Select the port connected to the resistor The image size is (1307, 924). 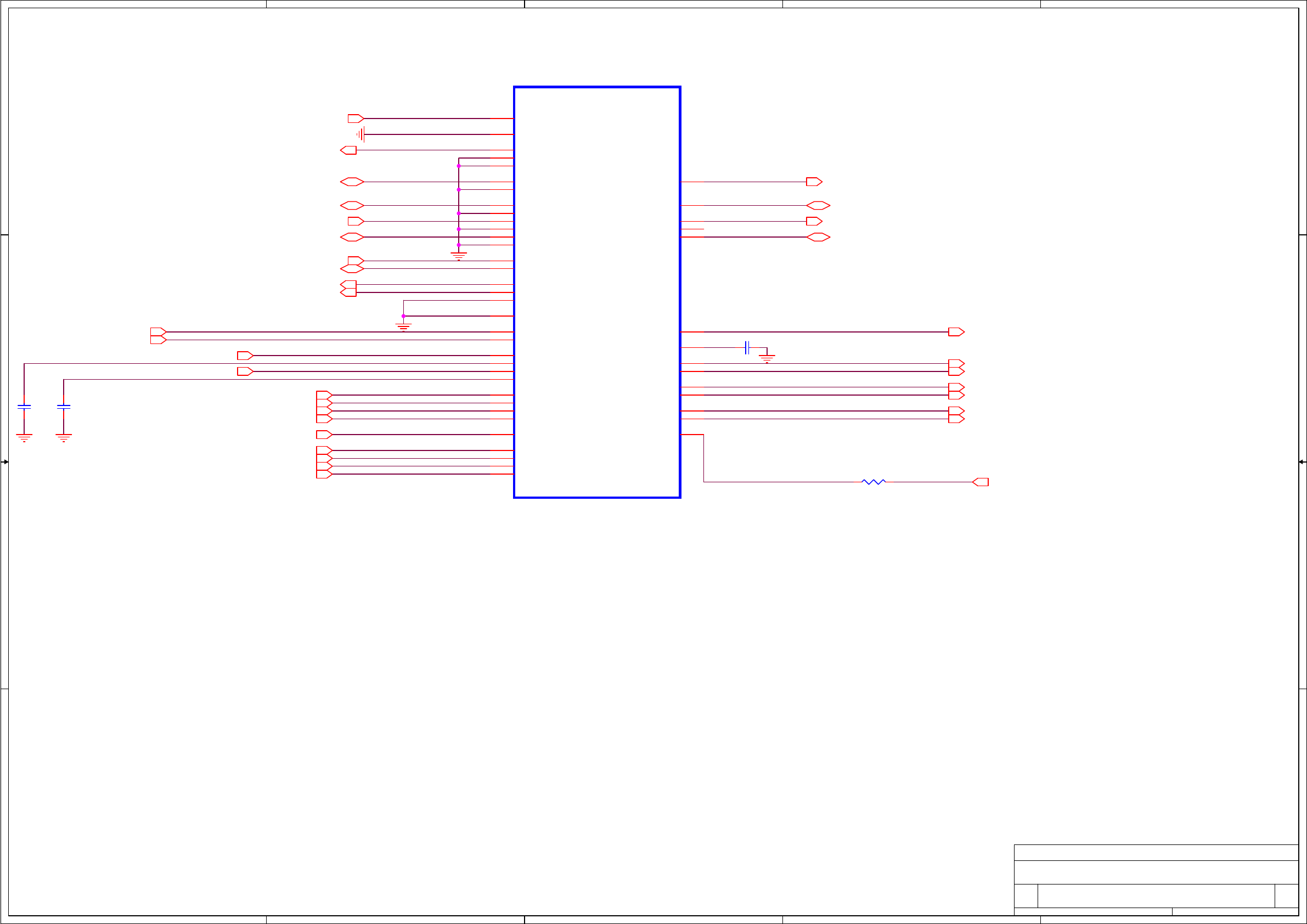coord(980,482)
